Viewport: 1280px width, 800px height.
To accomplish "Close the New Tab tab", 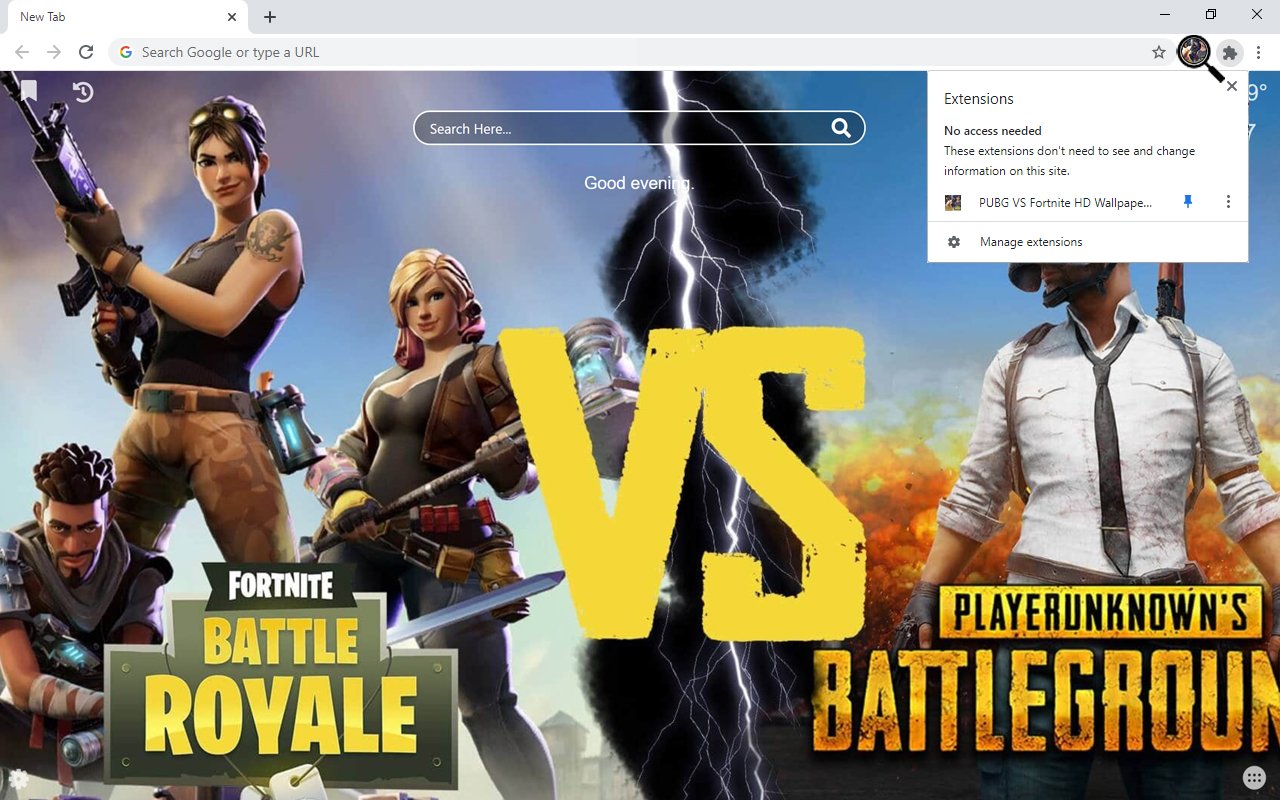I will pyautogui.click(x=232, y=17).
